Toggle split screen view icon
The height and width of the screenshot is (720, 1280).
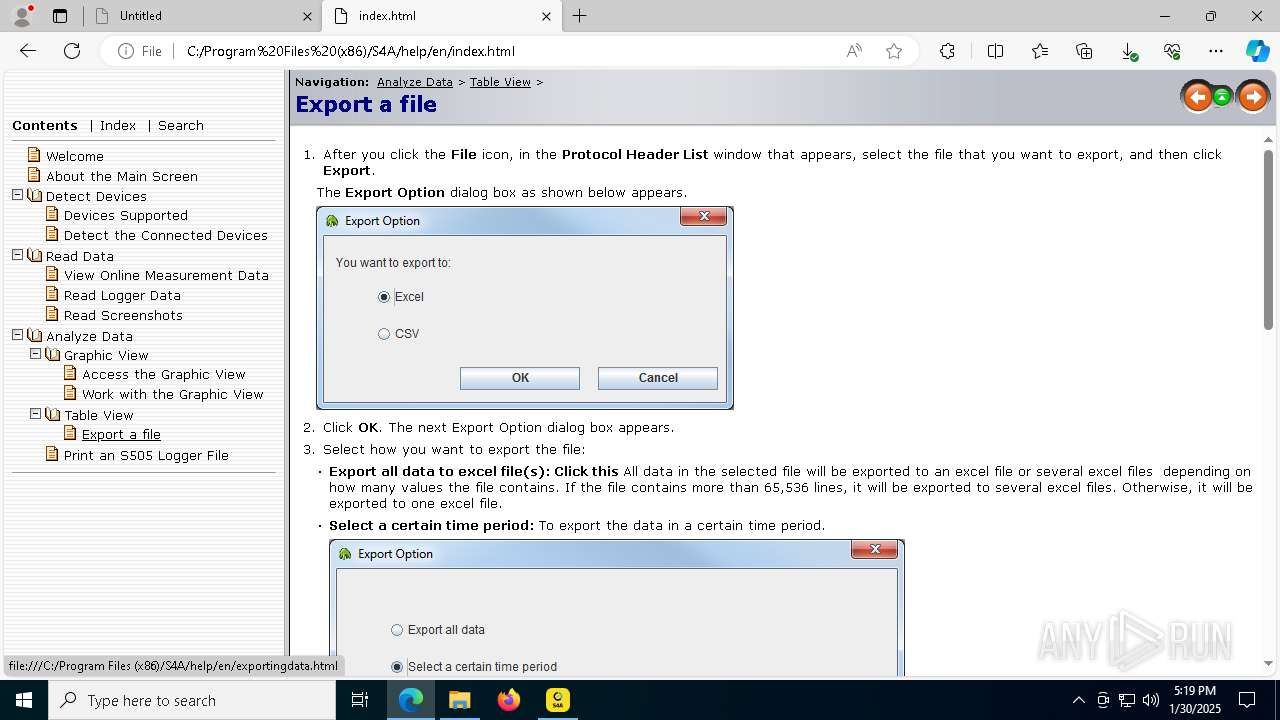pyautogui.click(x=995, y=51)
